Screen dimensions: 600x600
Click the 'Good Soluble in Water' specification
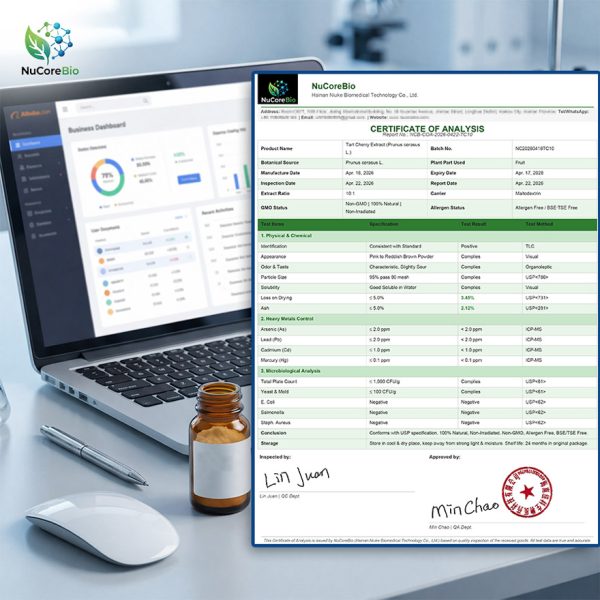[x=393, y=287]
